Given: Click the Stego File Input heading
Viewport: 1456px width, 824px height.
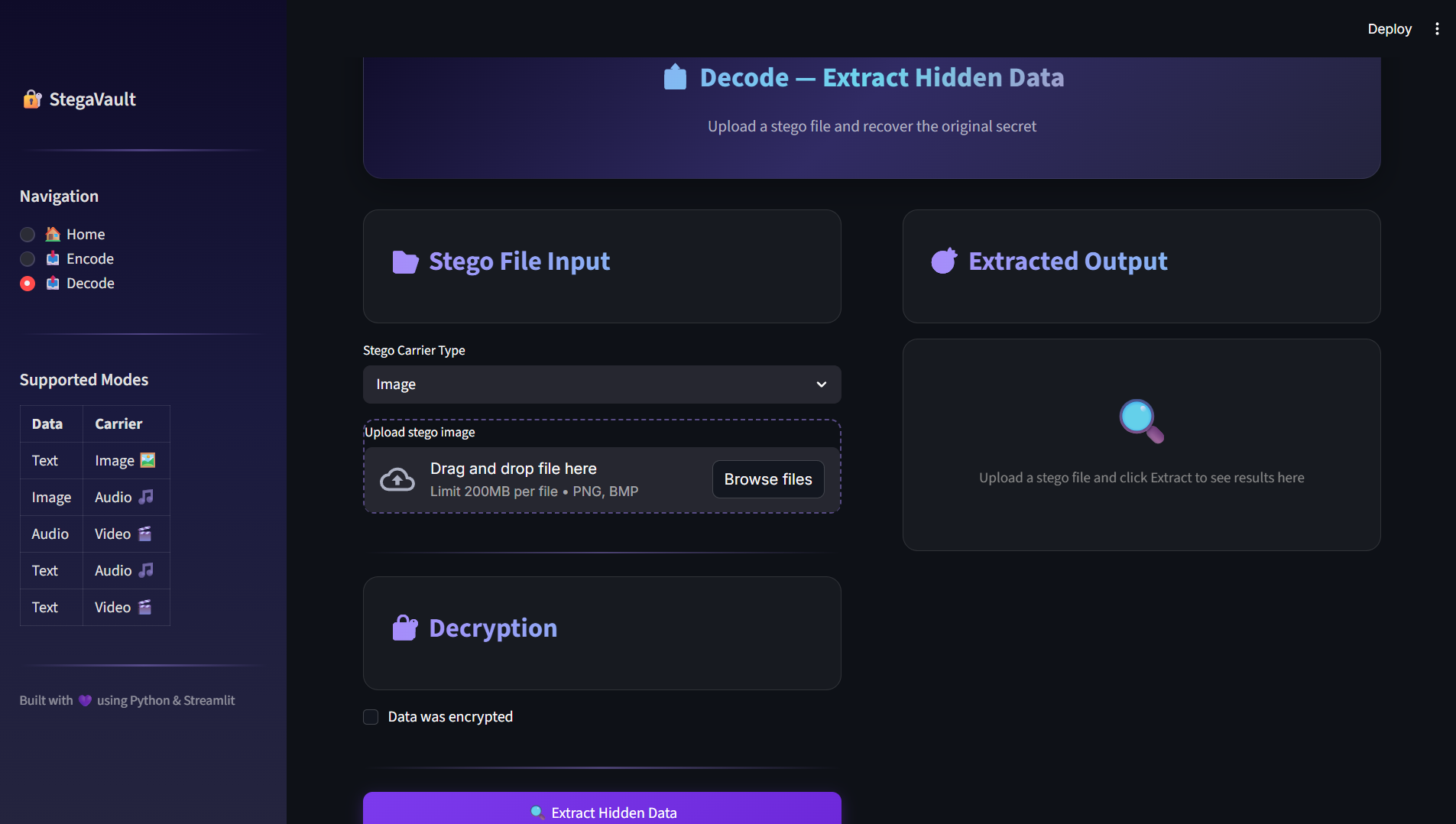Looking at the screenshot, I should [x=520, y=261].
